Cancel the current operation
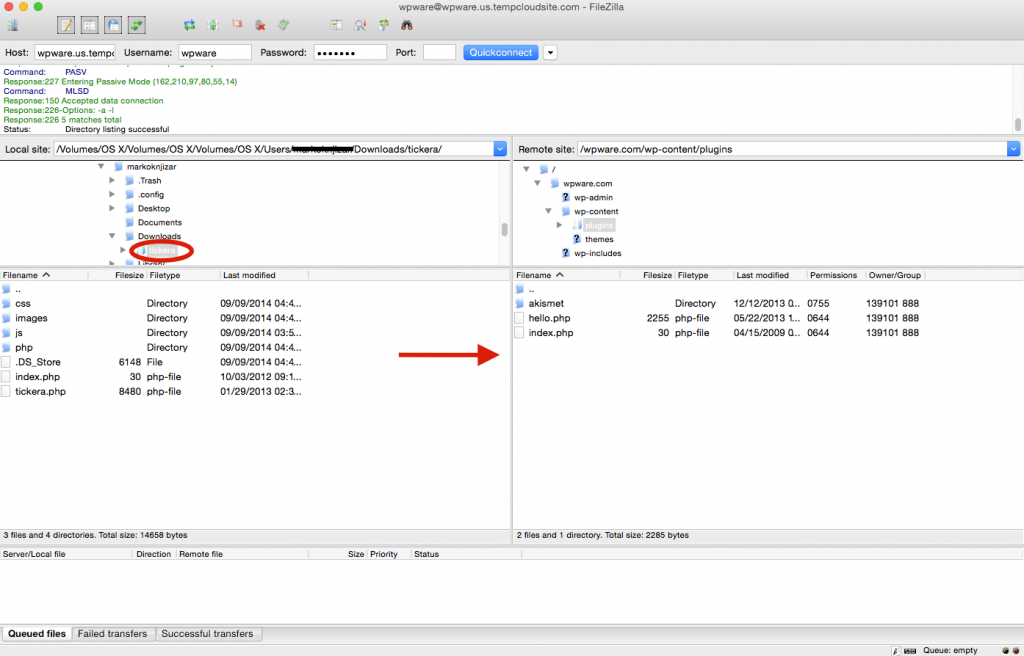1024x656 pixels. click(x=237, y=25)
